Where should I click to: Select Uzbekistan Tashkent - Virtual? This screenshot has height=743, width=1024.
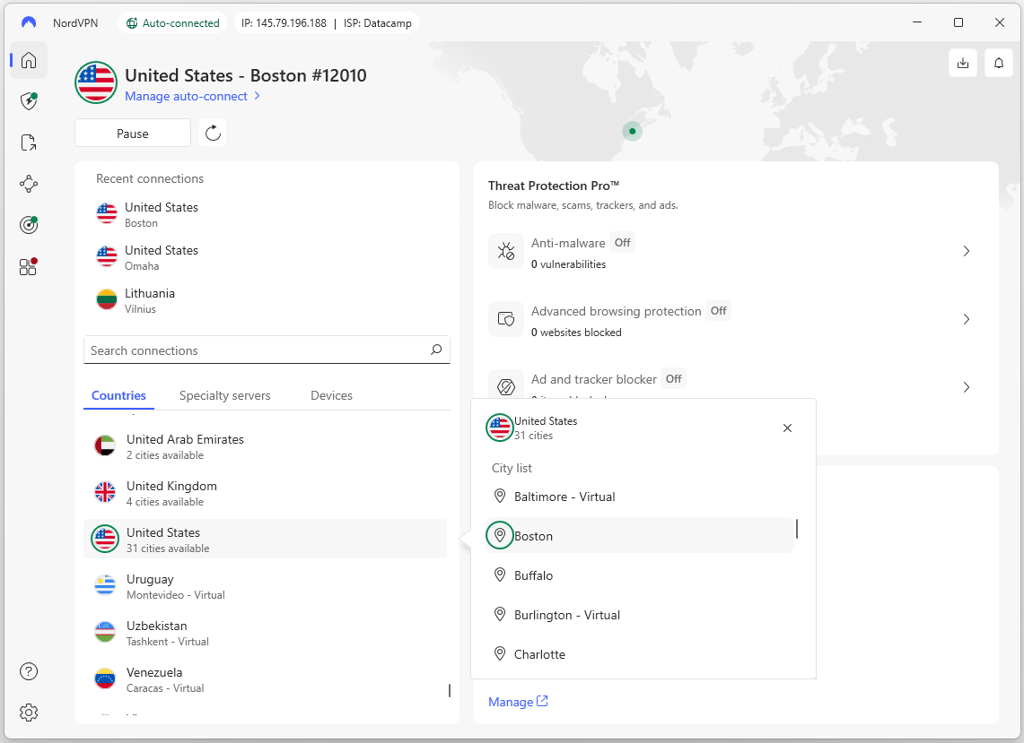click(266, 633)
